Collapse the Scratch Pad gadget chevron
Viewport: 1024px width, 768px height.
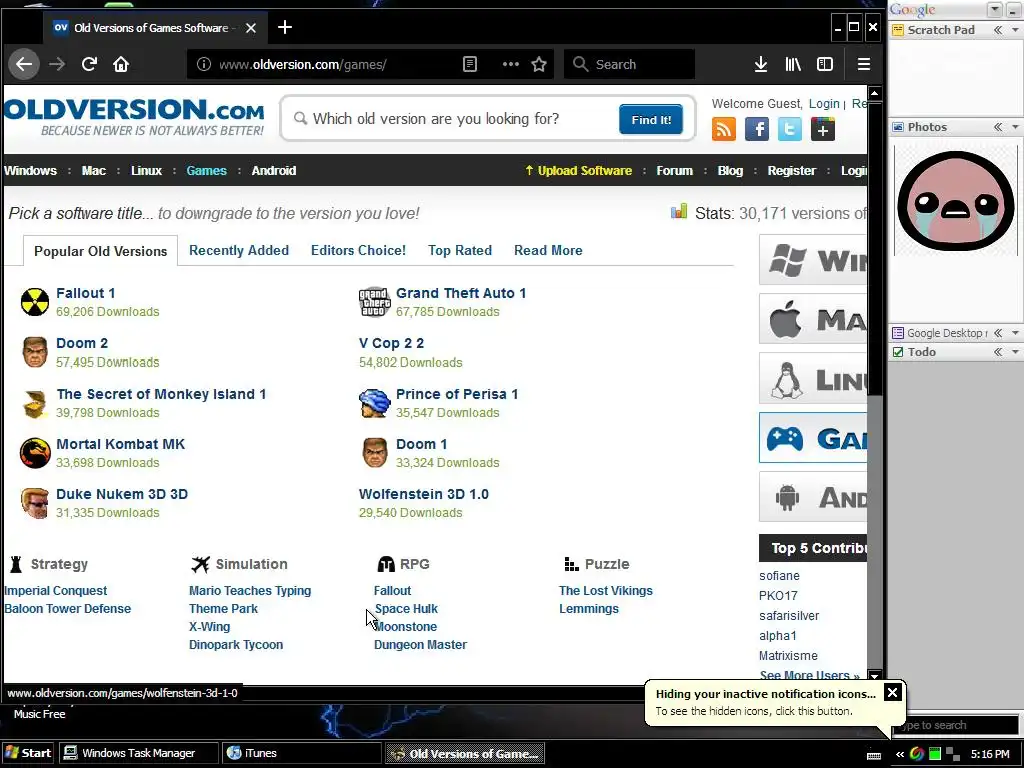click(x=998, y=30)
